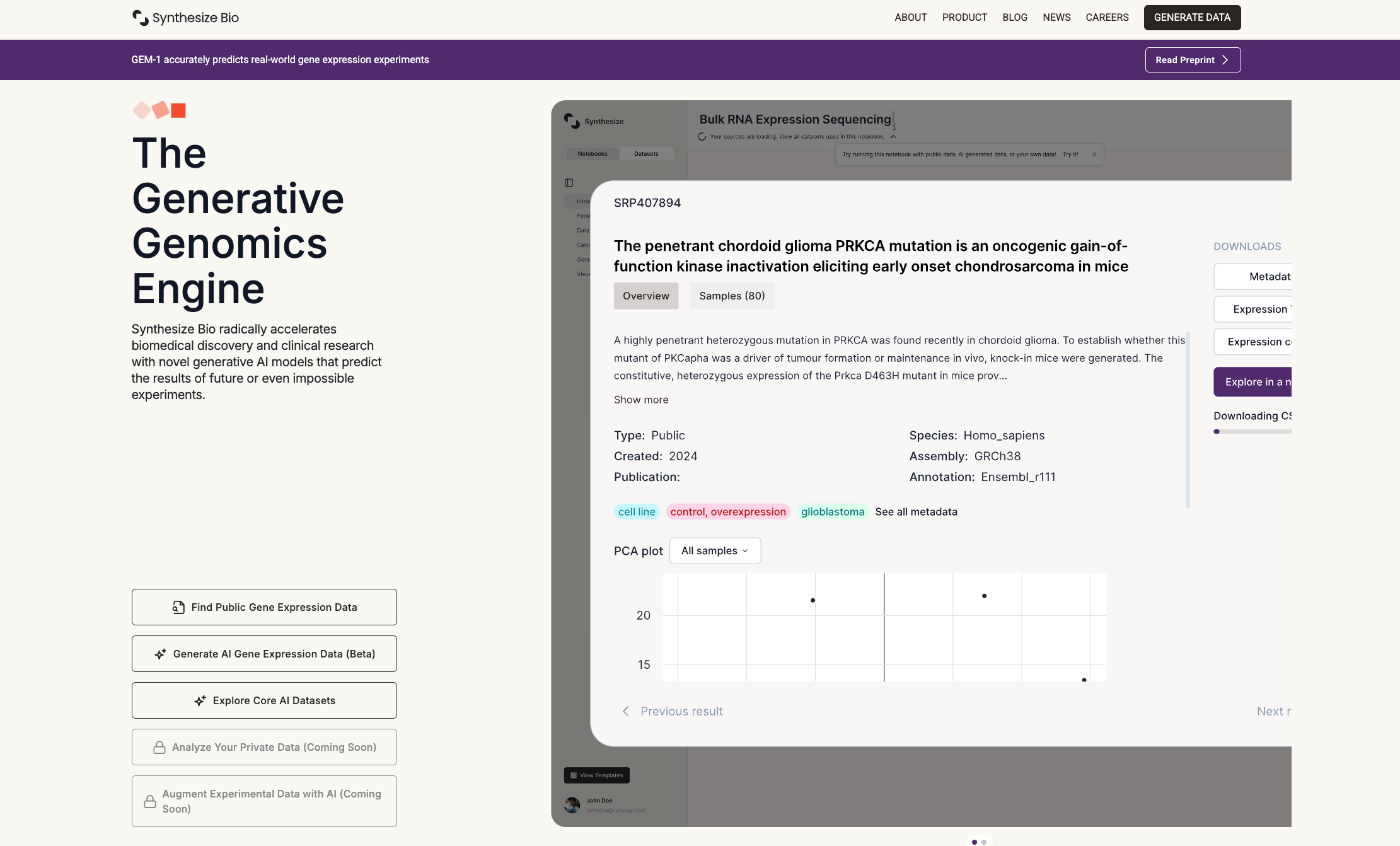This screenshot has width=1400, height=846.
Task: Click the GENERATE DATA button
Action: coord(1192,18)
